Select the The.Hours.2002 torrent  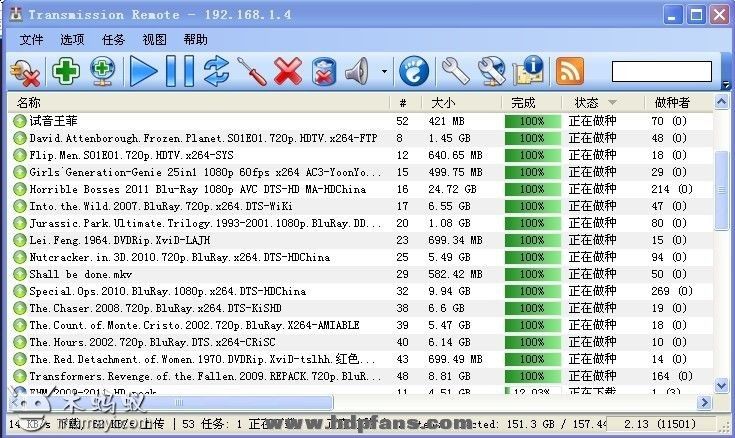tap(361, 342)
